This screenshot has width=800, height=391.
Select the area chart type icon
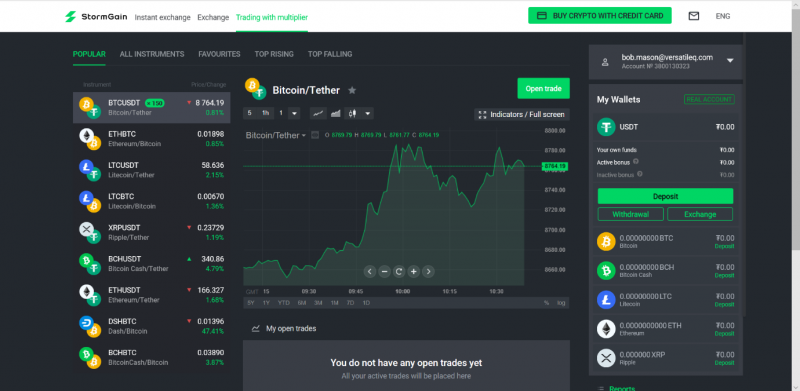click(x=335, y=113)
